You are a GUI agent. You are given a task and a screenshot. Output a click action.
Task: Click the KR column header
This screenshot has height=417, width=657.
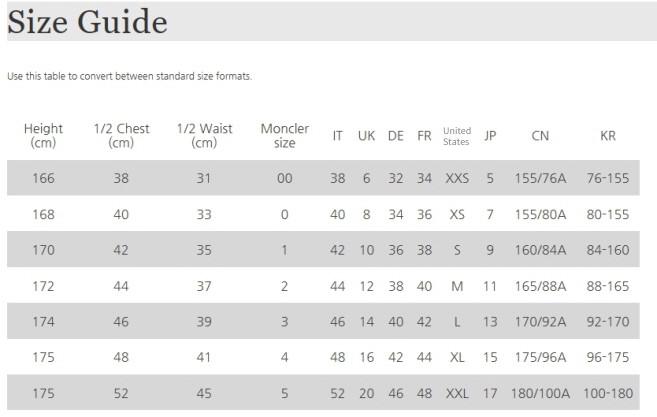click(608, 136)
